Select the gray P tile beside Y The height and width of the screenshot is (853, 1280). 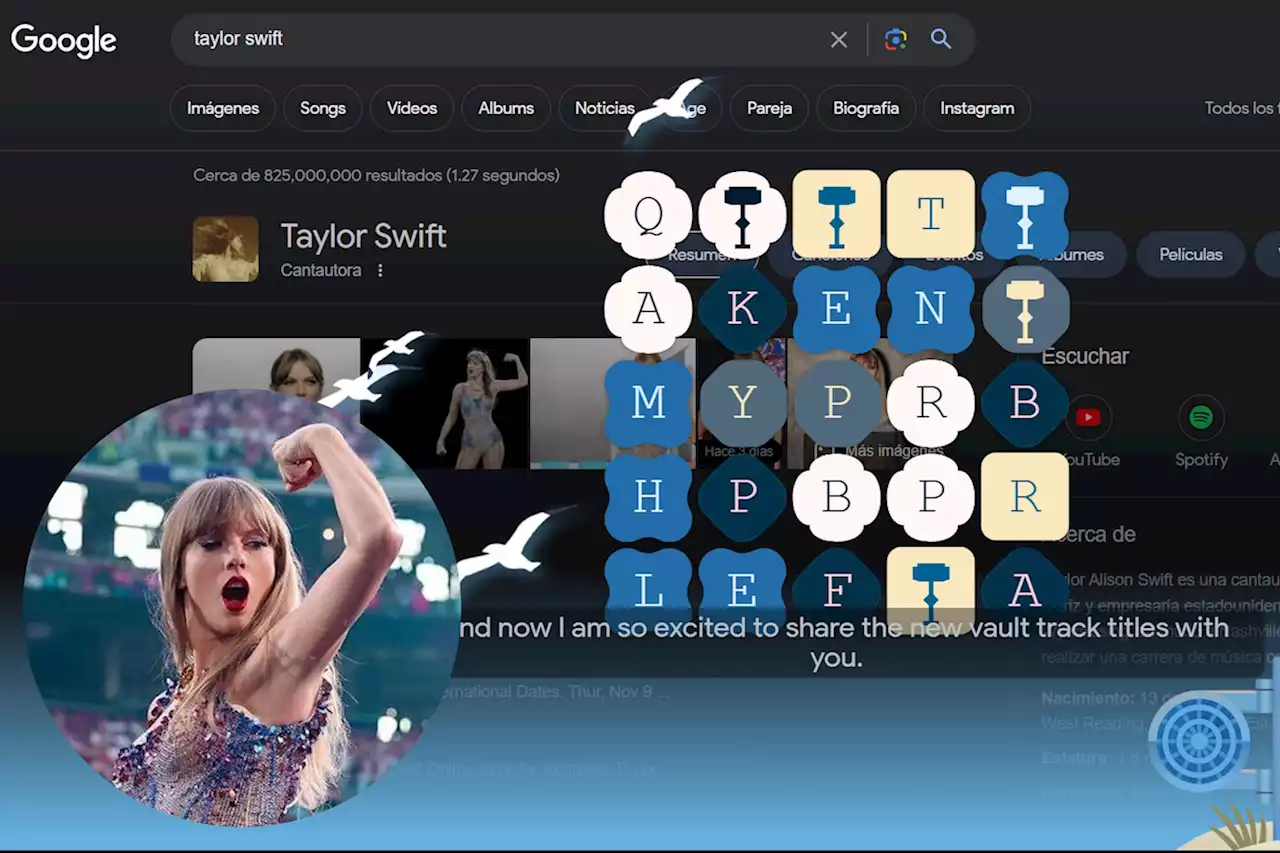(x=836, y=403)
